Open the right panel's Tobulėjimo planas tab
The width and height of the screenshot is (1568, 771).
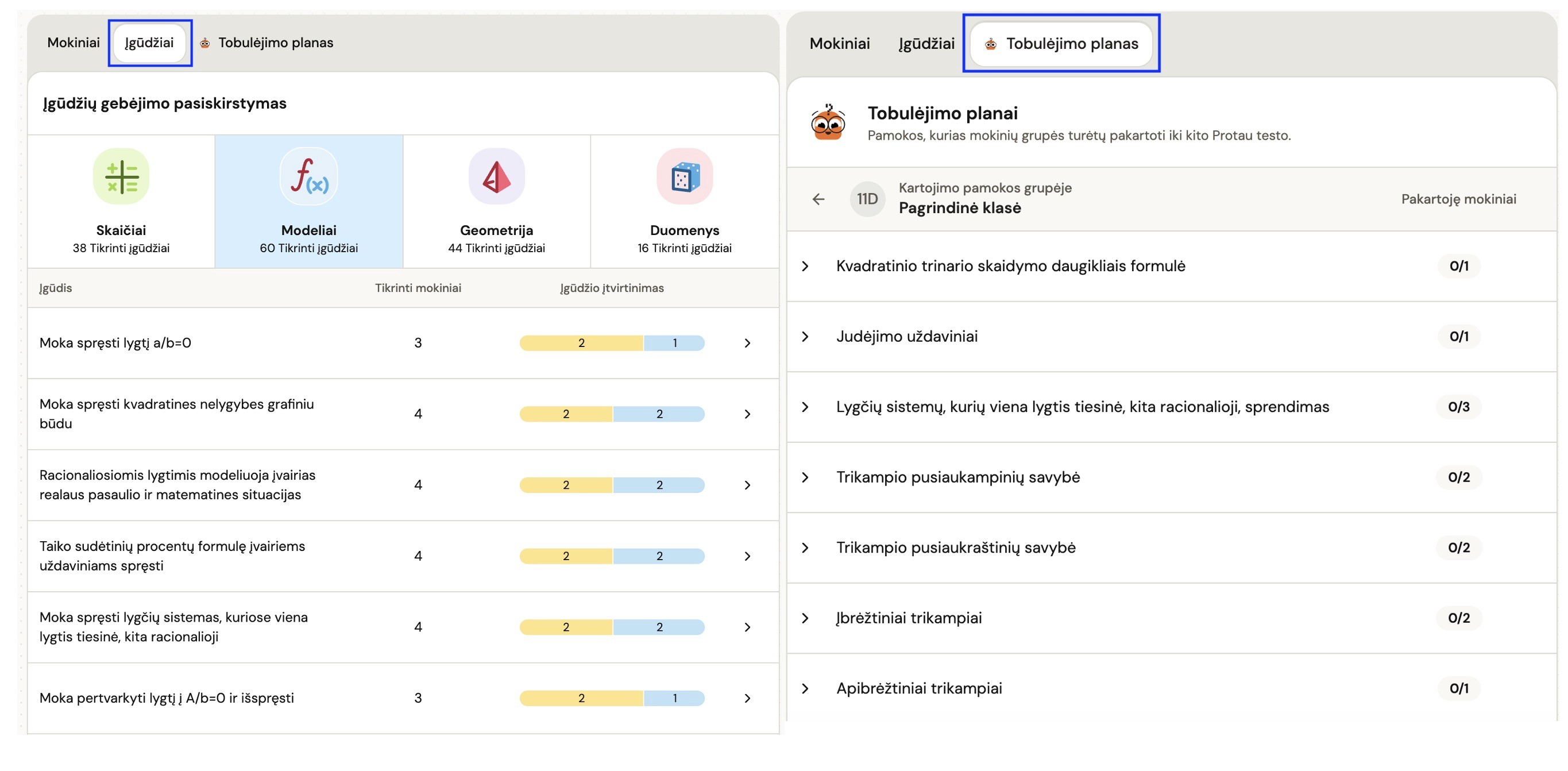coord(1061,44)
